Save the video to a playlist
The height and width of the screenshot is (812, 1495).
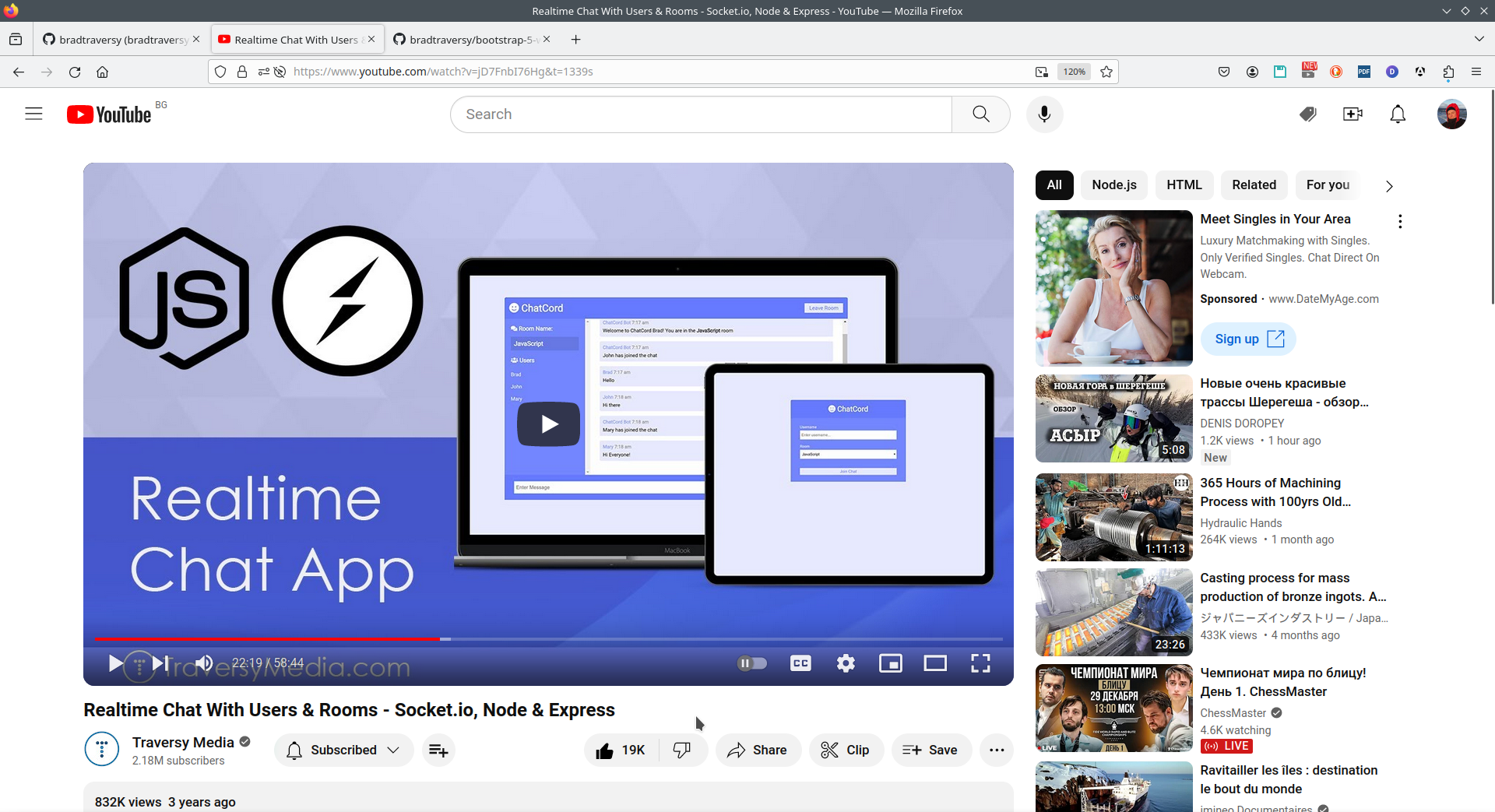pos(931,750)
